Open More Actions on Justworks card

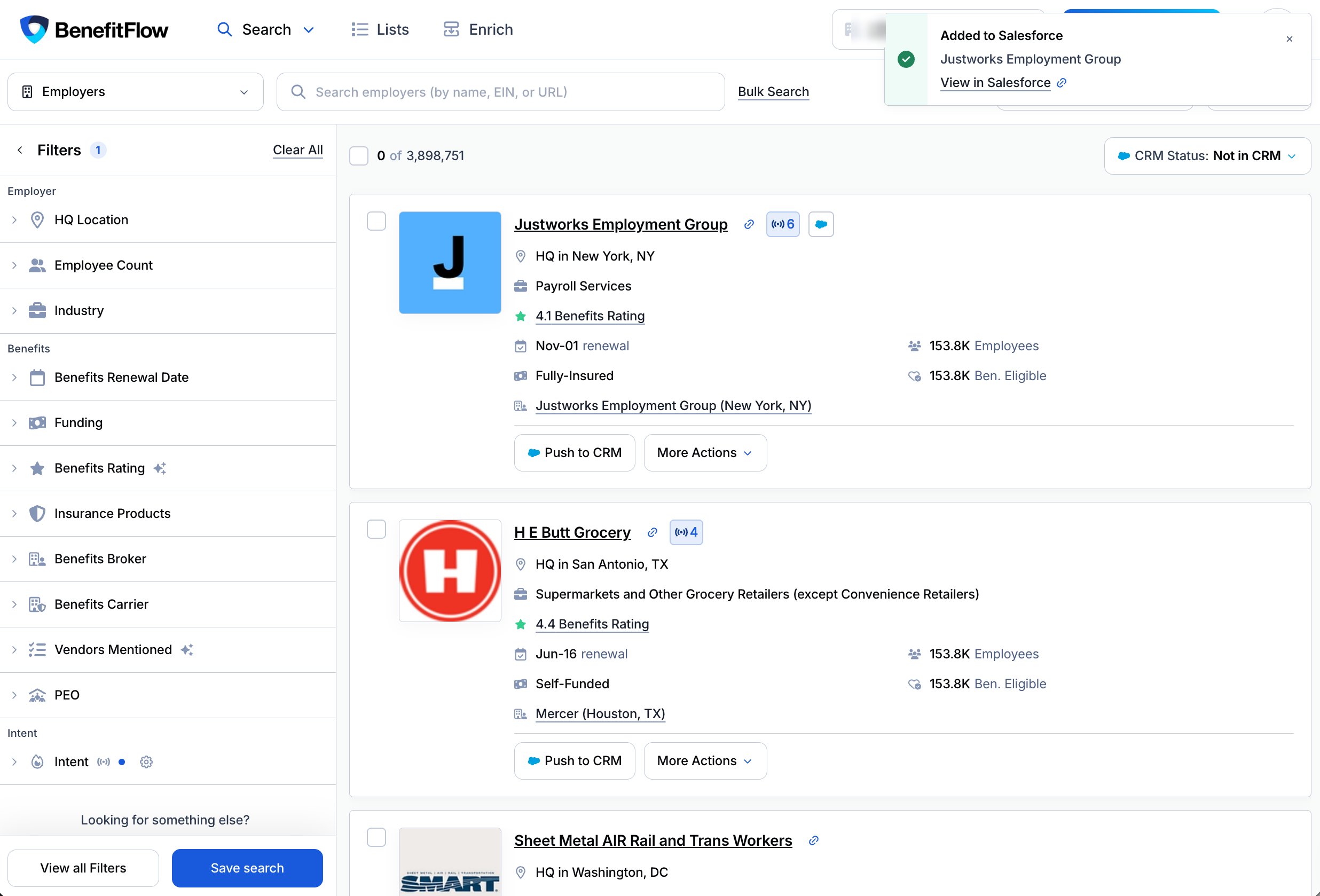pos(705,453)
